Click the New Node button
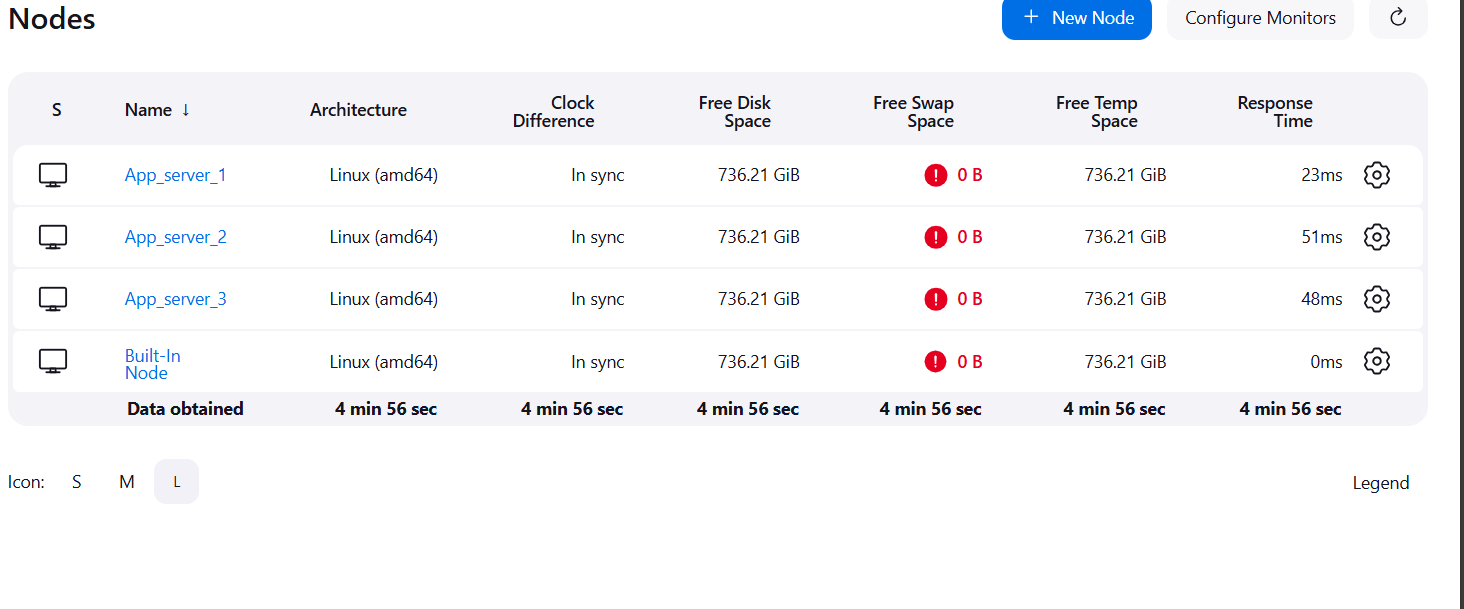The width and height of the screenshot is (1464, 609). (x=1077, y=18)
